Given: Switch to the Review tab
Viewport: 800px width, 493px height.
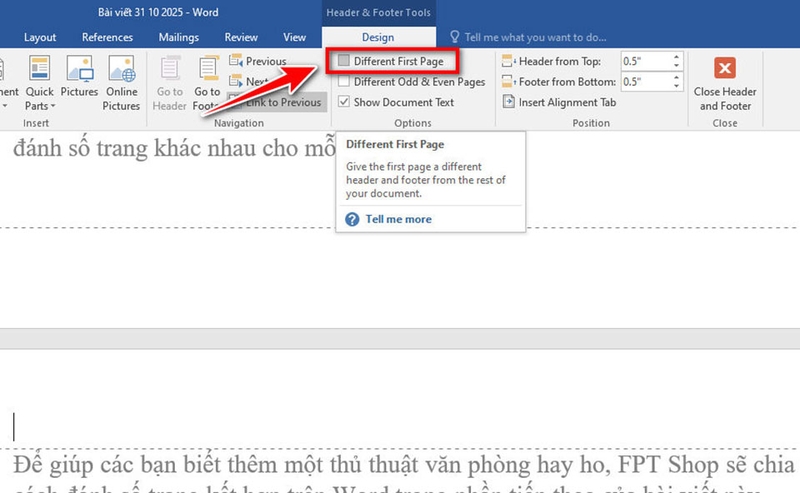Looking at the screenshot, I should [241, 37].
